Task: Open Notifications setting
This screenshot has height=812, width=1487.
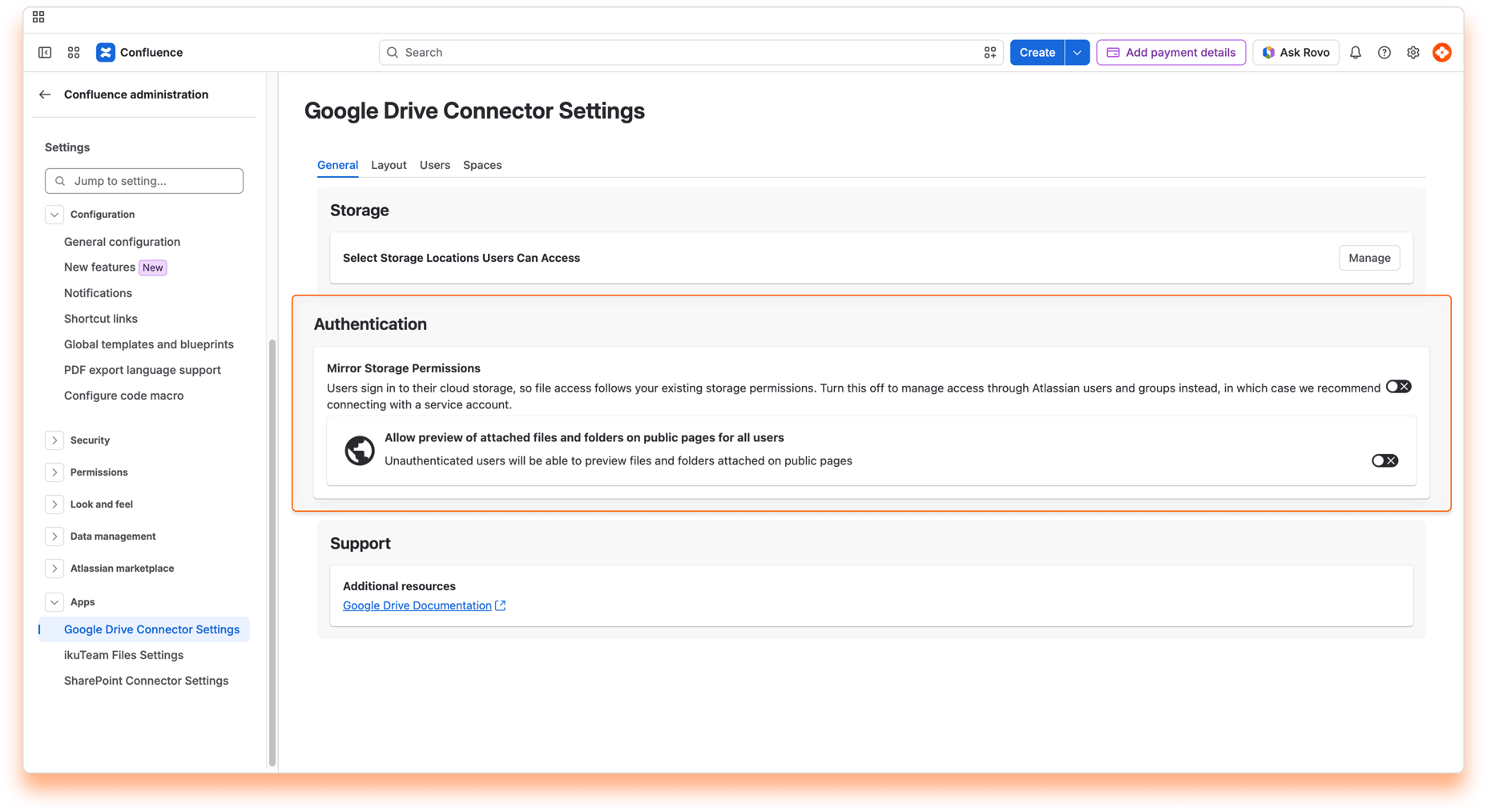Action: [98, 293]
